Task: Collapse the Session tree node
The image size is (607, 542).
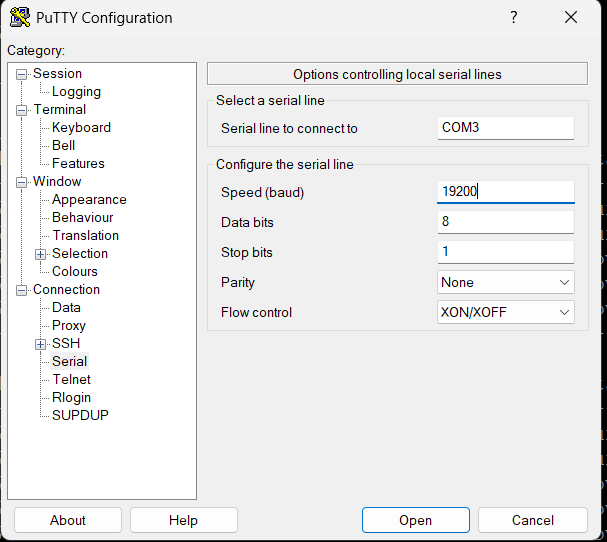Action: click(x=21, y=74)
